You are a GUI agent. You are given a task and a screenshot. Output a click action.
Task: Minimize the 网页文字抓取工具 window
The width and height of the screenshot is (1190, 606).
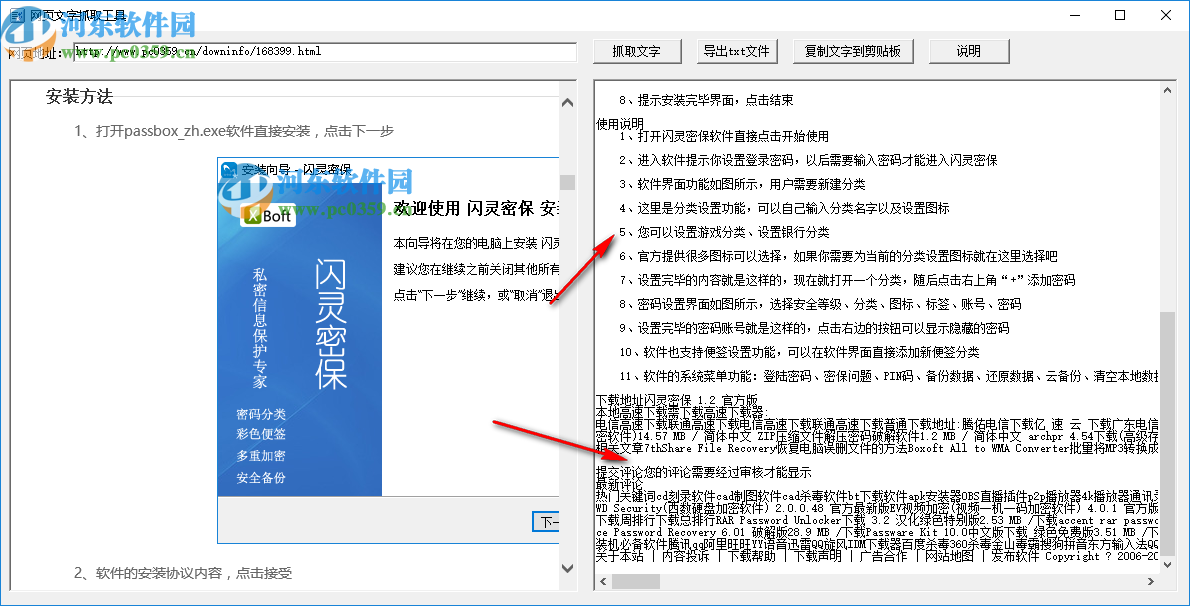coord(1075,15)
